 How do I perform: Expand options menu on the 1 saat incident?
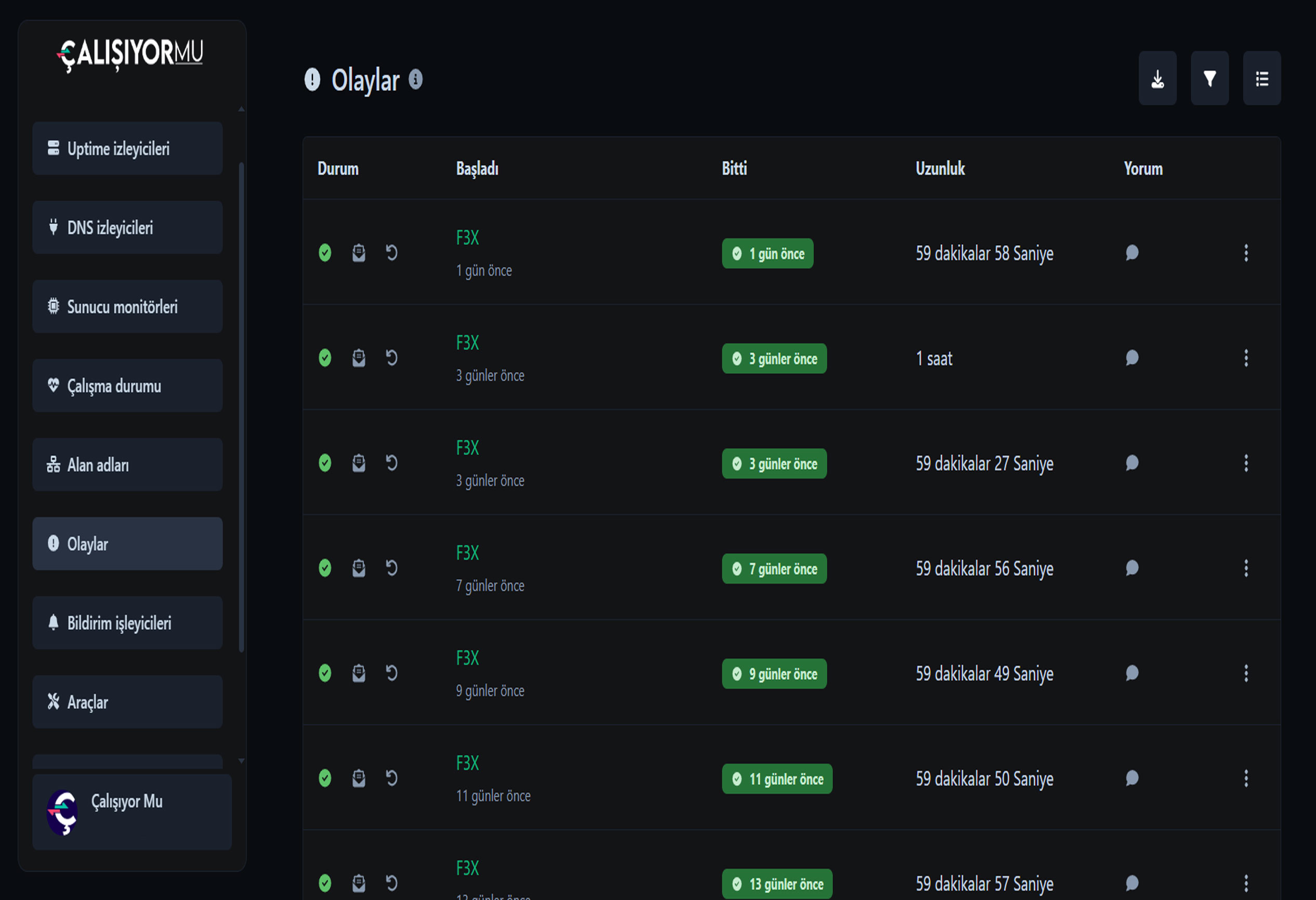(x=1246, y=358)
